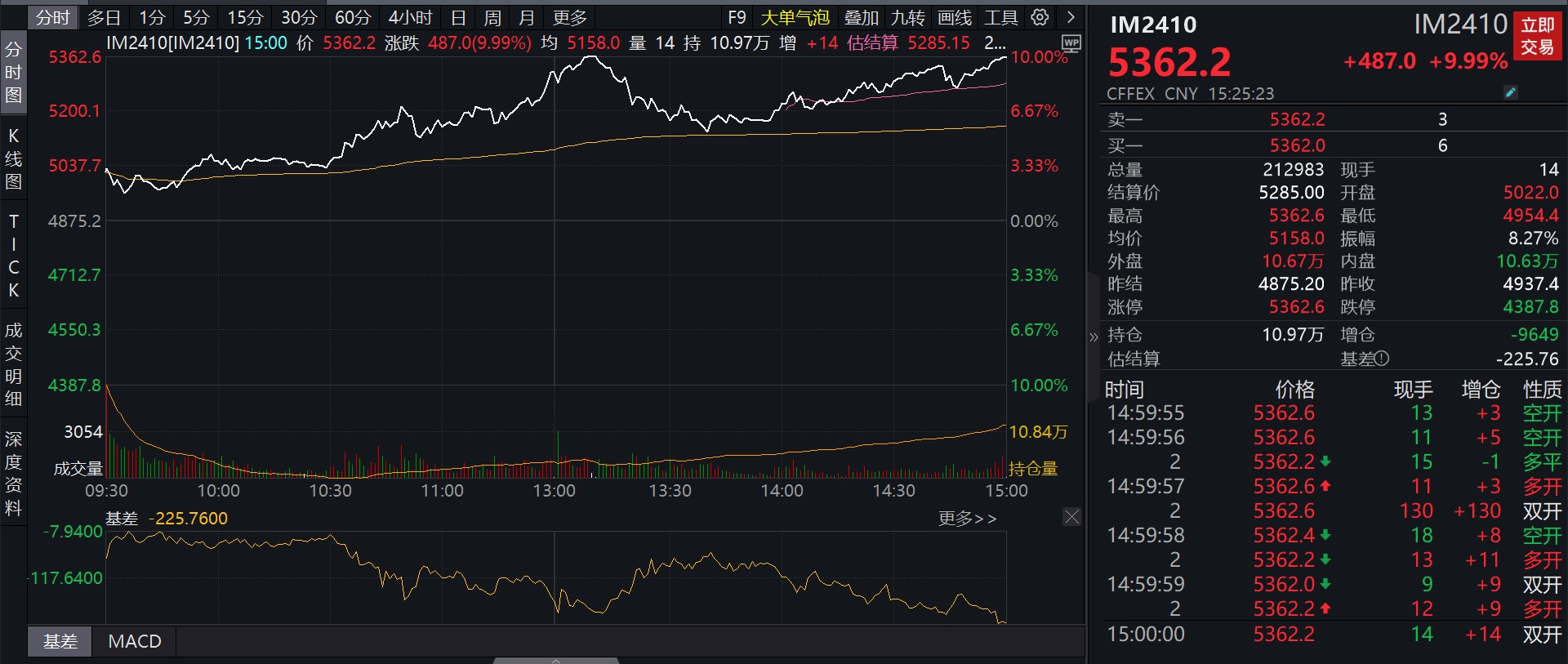The width and height of the screenshot is (1568, 664).
Task: Click the 时间 column header in trades table
Action: click(1124, 390)
